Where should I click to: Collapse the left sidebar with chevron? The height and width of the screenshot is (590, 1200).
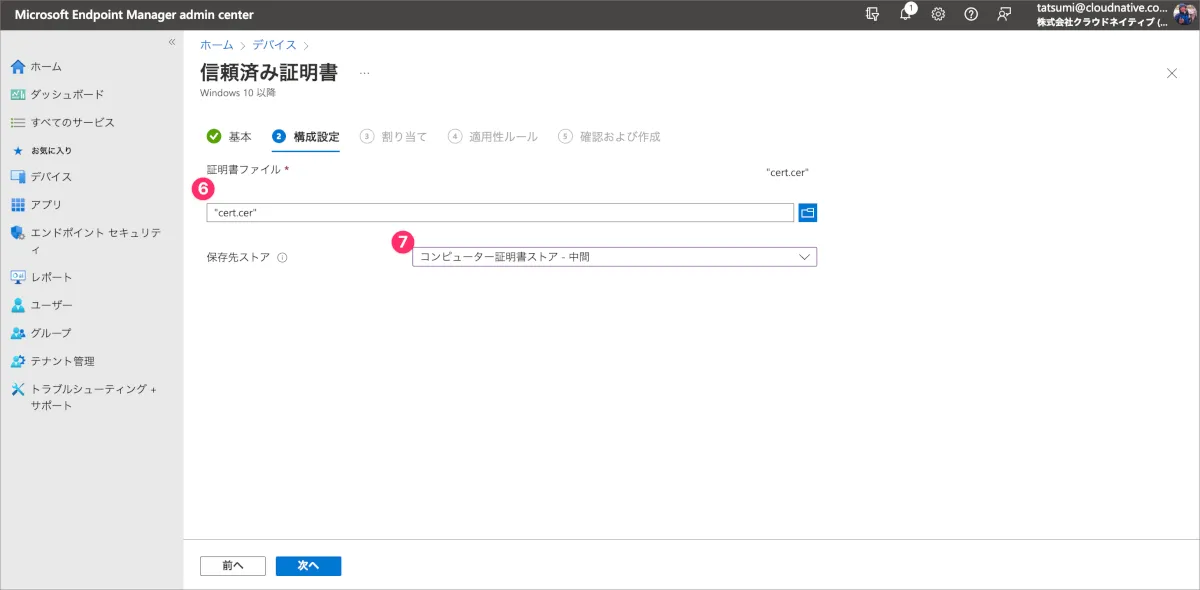click(172, 42)
